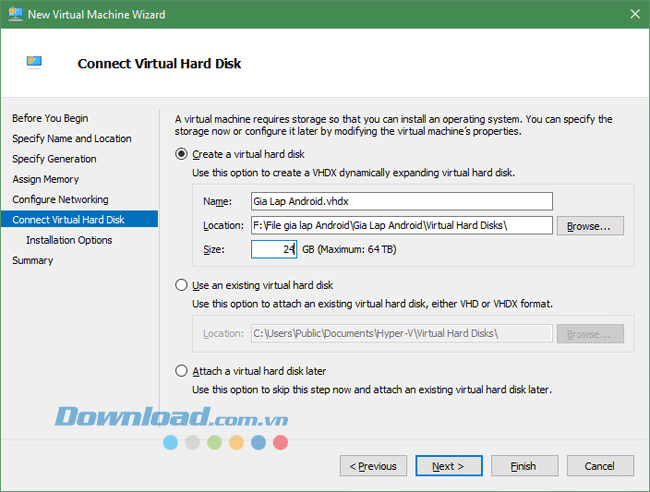Click the wizard icon in title bar
Image resolution: width=650 pixels, height=492 pixels.
(x=15, y=14)
